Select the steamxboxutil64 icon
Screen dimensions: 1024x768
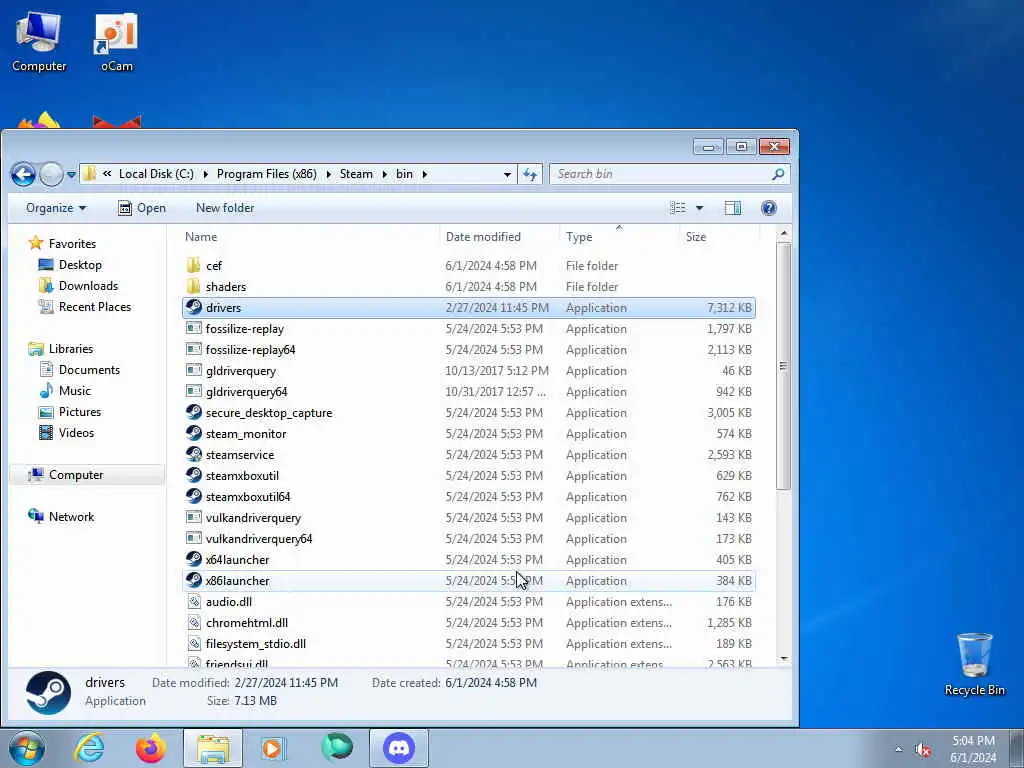pos(193,496)
